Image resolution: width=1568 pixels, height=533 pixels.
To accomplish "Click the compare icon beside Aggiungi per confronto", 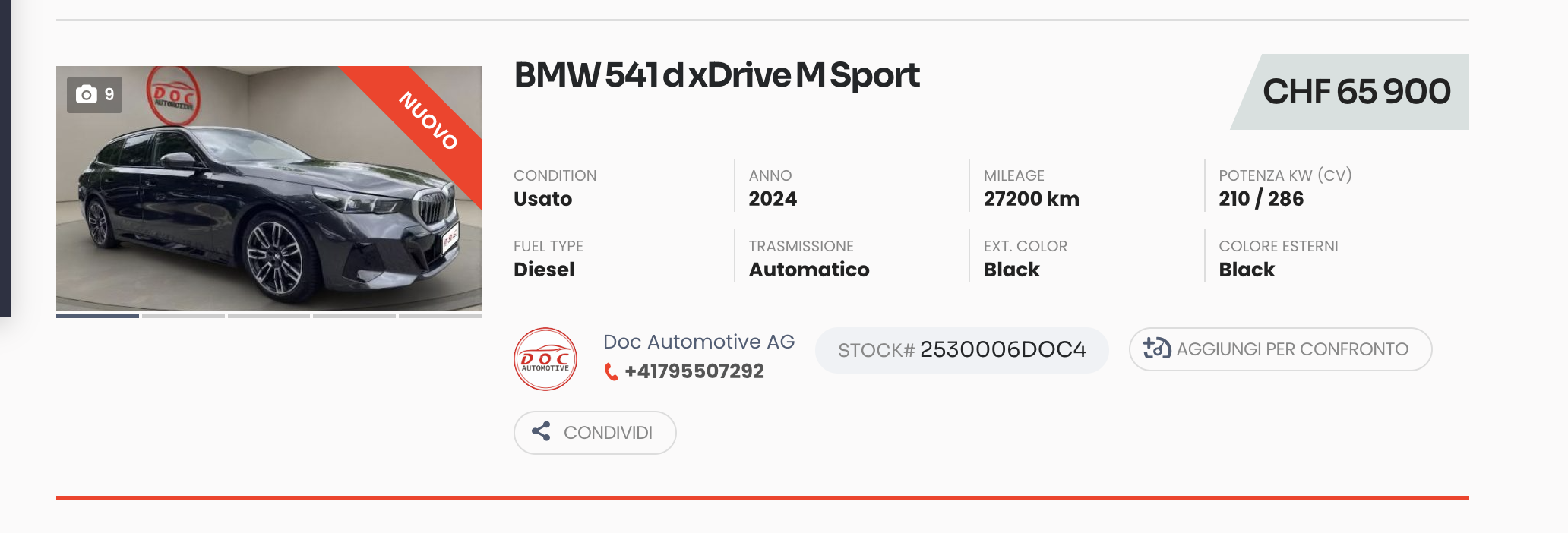I will click(1157, 348).
